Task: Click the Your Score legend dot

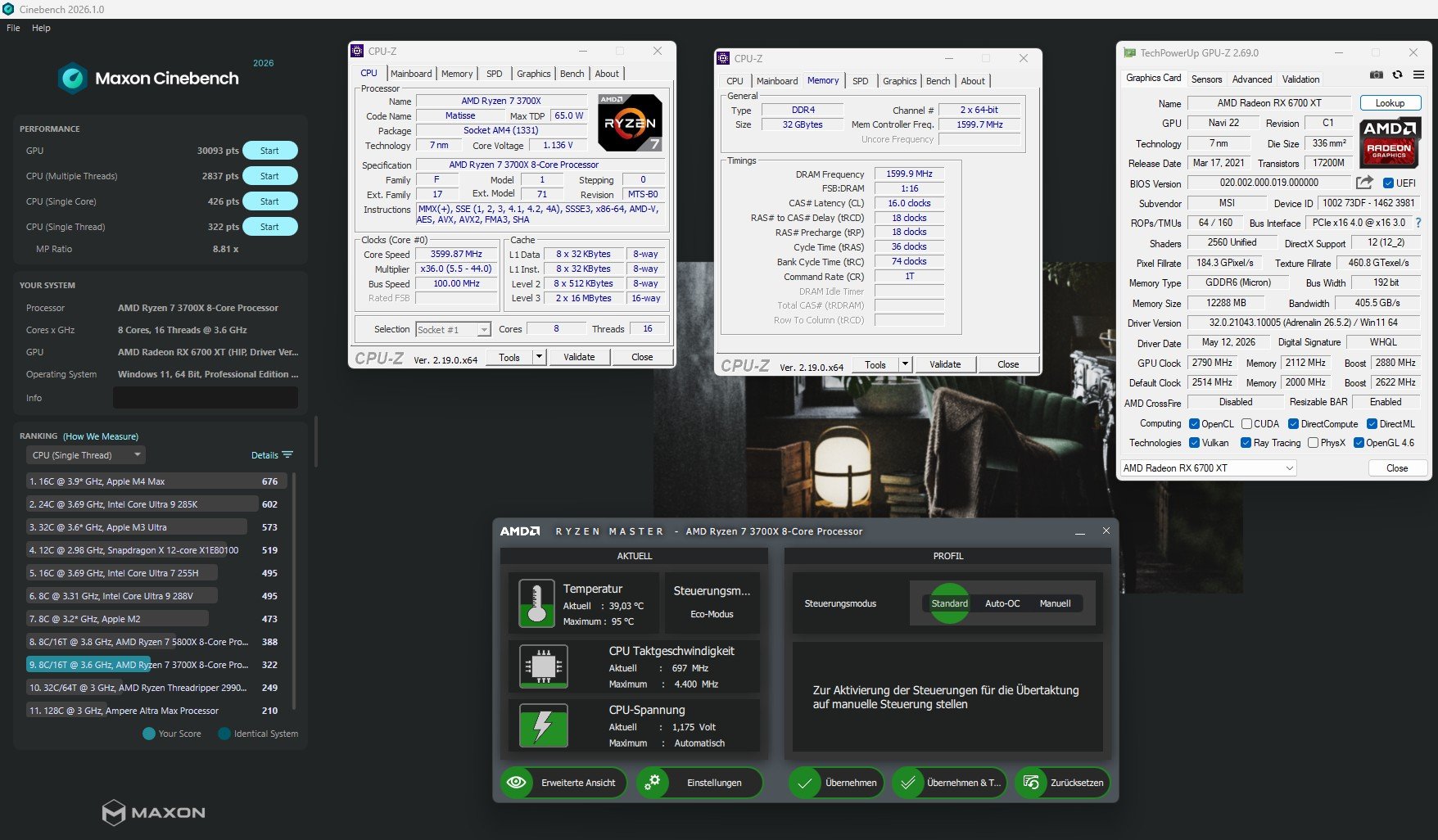Action: point(149,734)
